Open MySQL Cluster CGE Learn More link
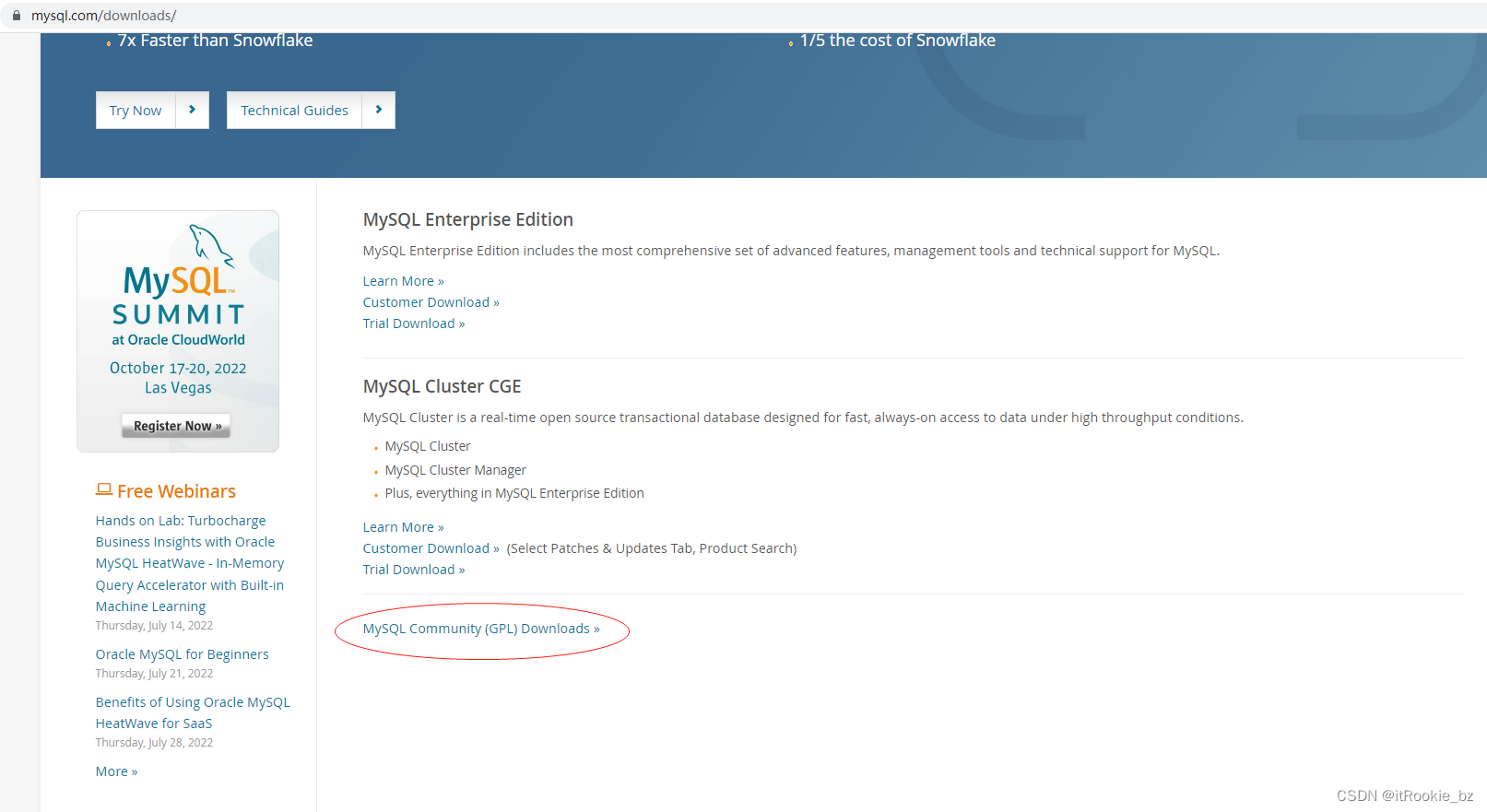 [x=404, y=527]
